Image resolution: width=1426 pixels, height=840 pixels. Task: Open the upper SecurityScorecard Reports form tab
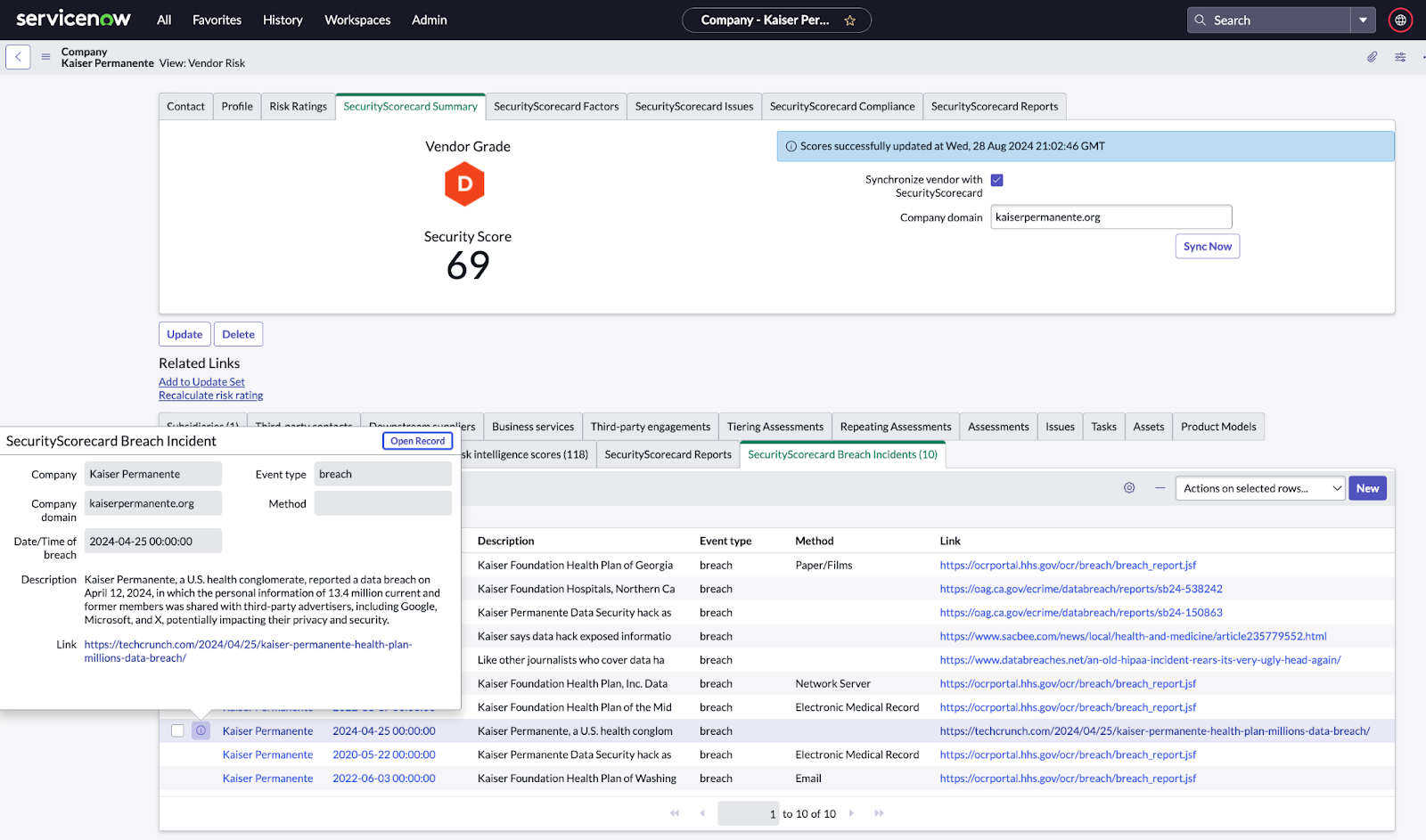(x=995, y=106)
